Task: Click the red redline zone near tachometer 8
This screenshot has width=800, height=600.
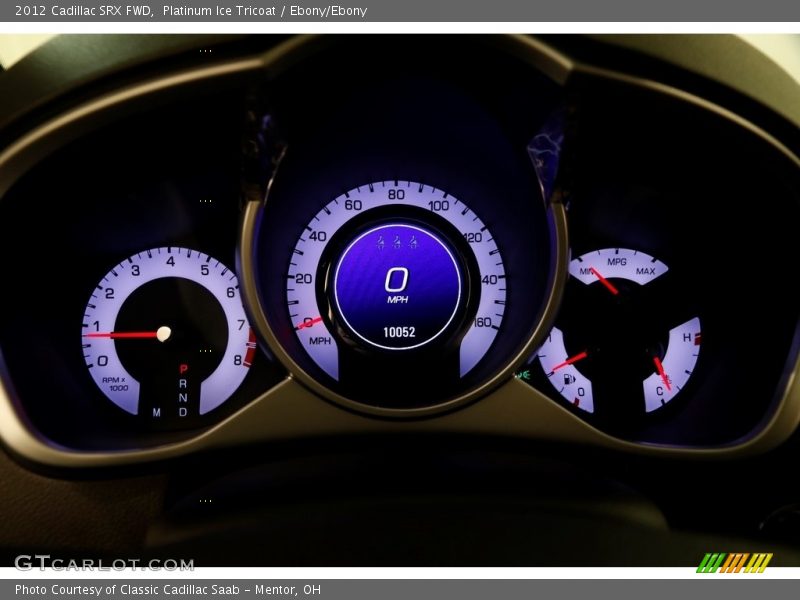Action: [x=249, y=348]
